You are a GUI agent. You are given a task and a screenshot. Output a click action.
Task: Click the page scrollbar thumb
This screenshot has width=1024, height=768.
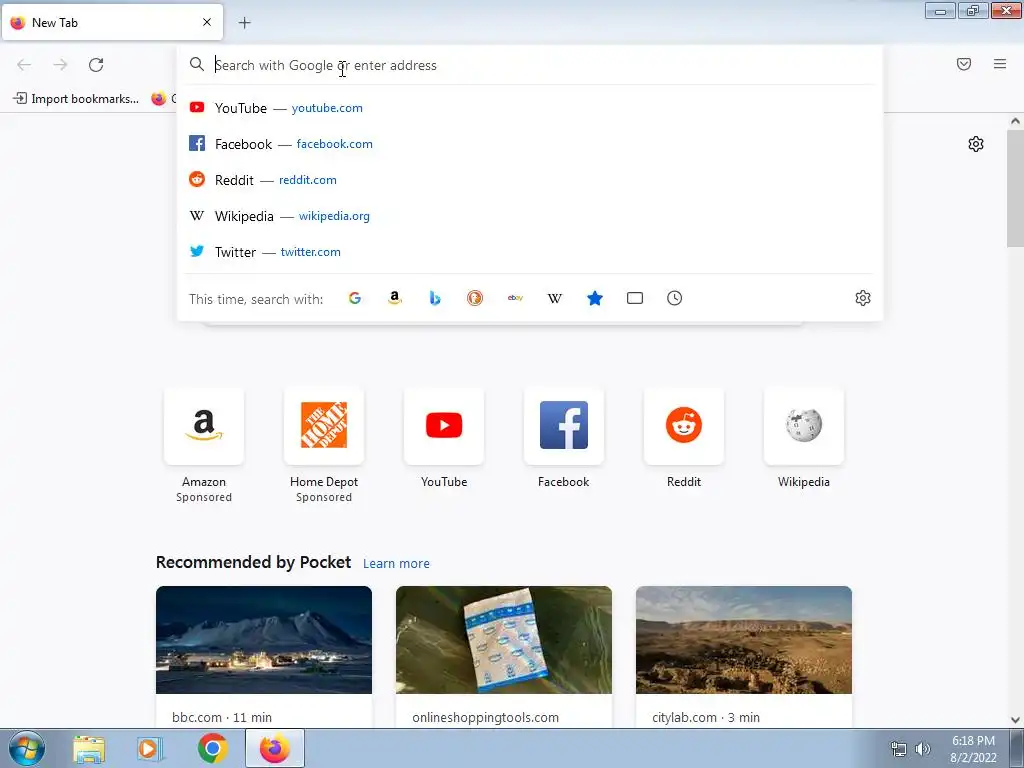pos(1015,189)
